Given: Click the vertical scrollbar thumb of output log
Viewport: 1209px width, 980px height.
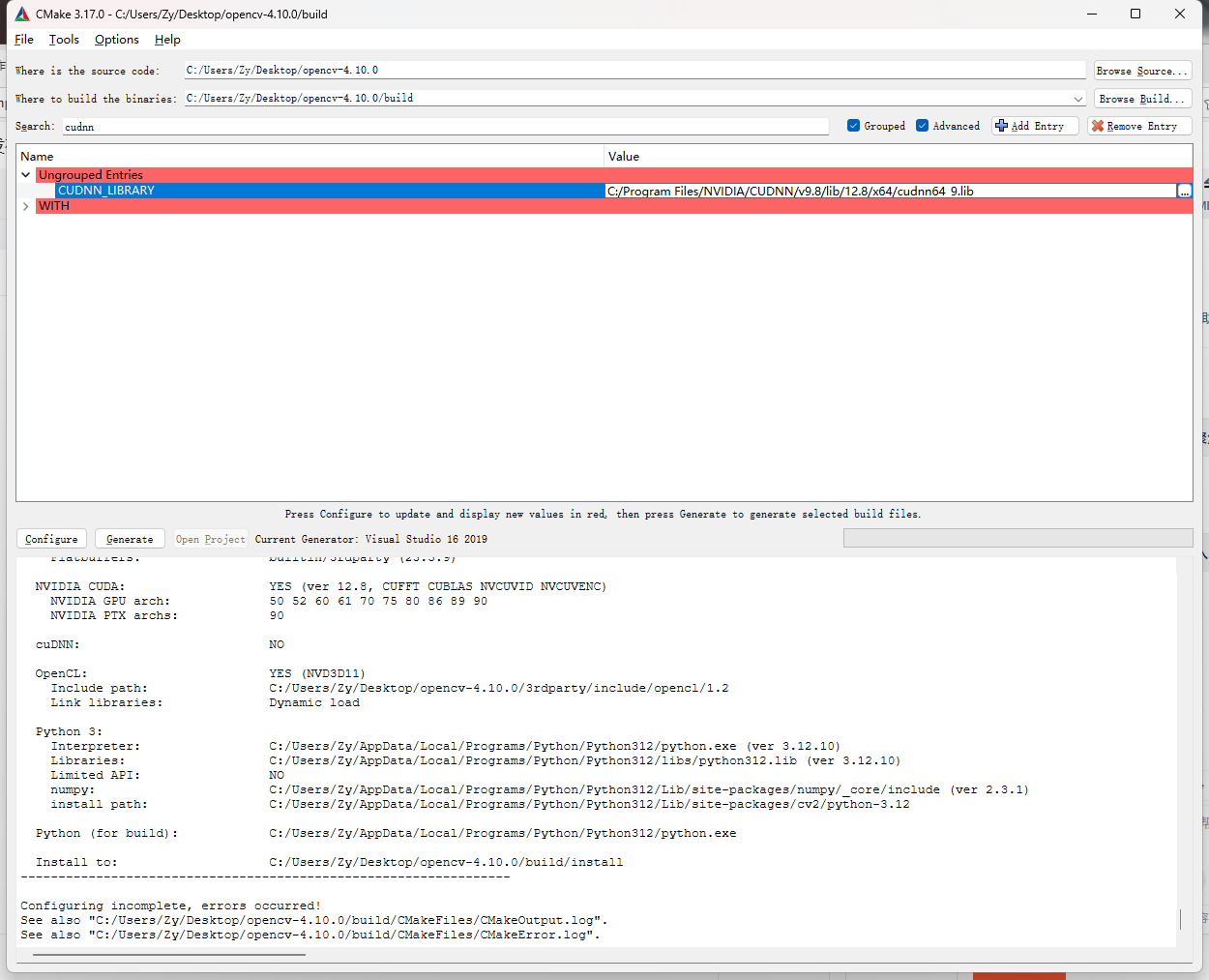Looking at the screenshot, I should [1180, 919].
